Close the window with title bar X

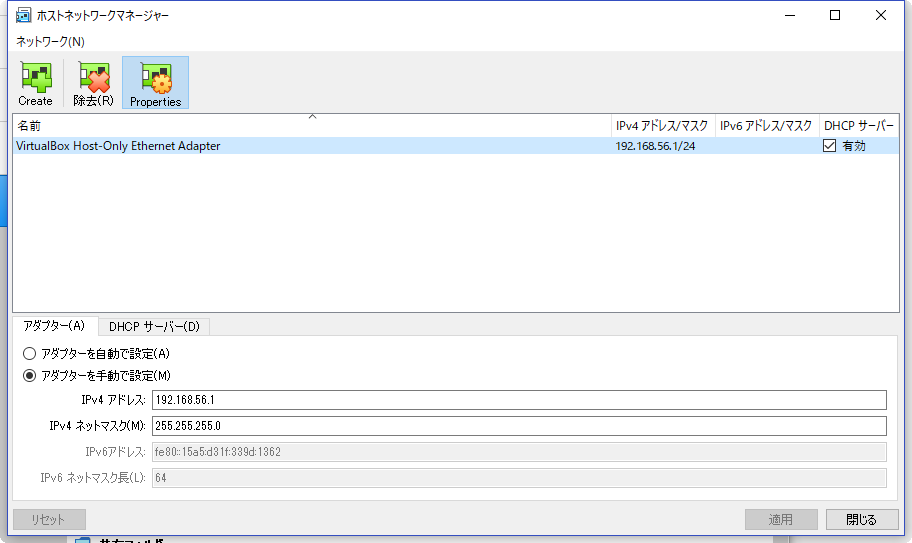point(881,15)
